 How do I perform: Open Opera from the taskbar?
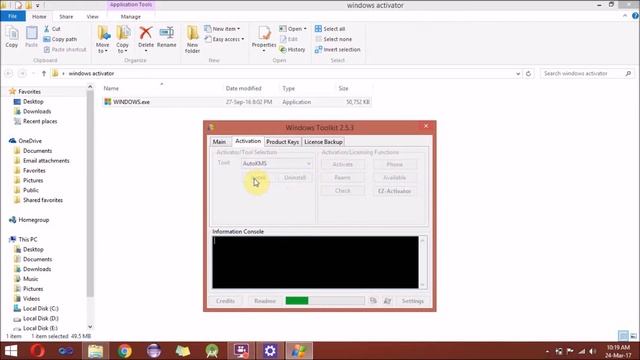coord(38,351)
